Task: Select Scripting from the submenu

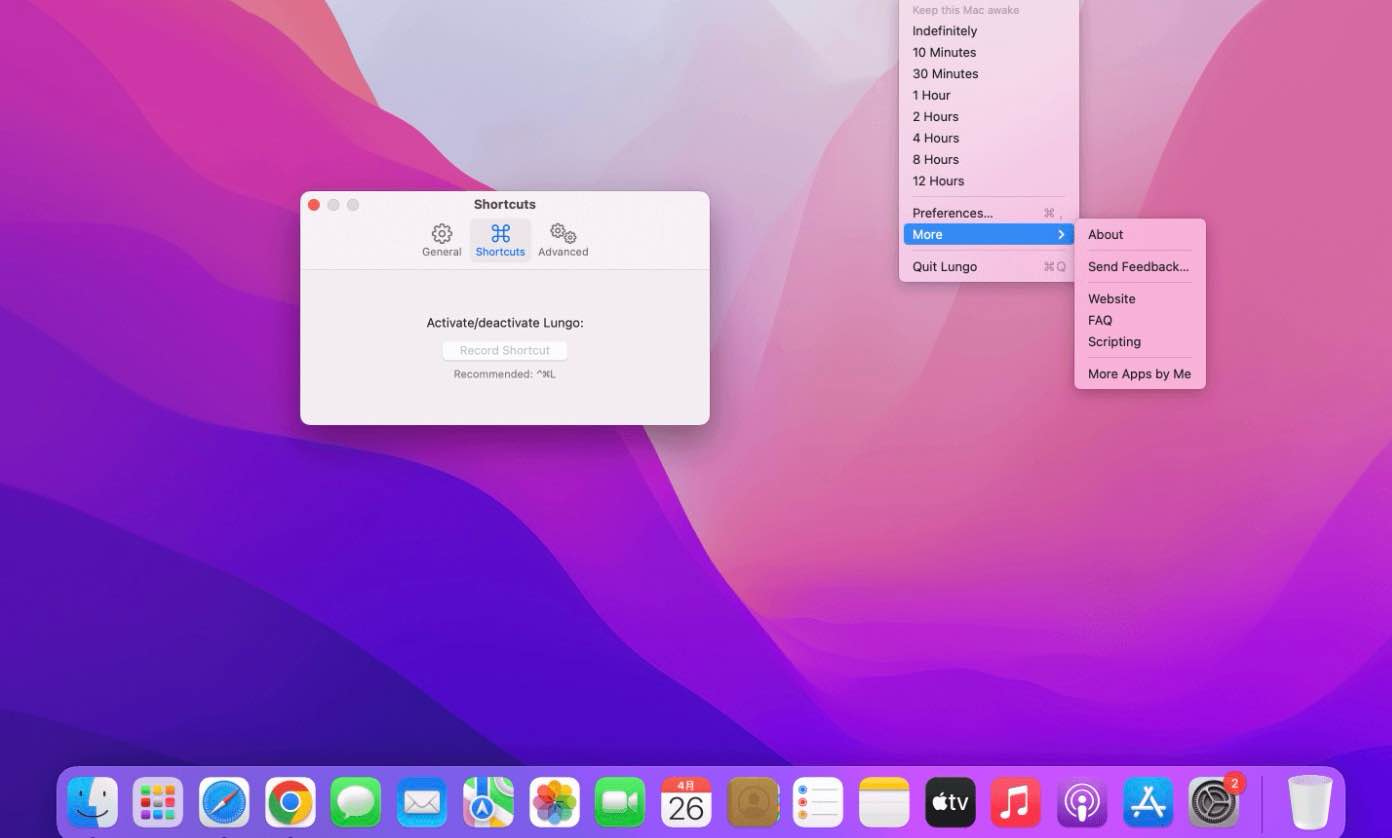Action: (1114, 342)
